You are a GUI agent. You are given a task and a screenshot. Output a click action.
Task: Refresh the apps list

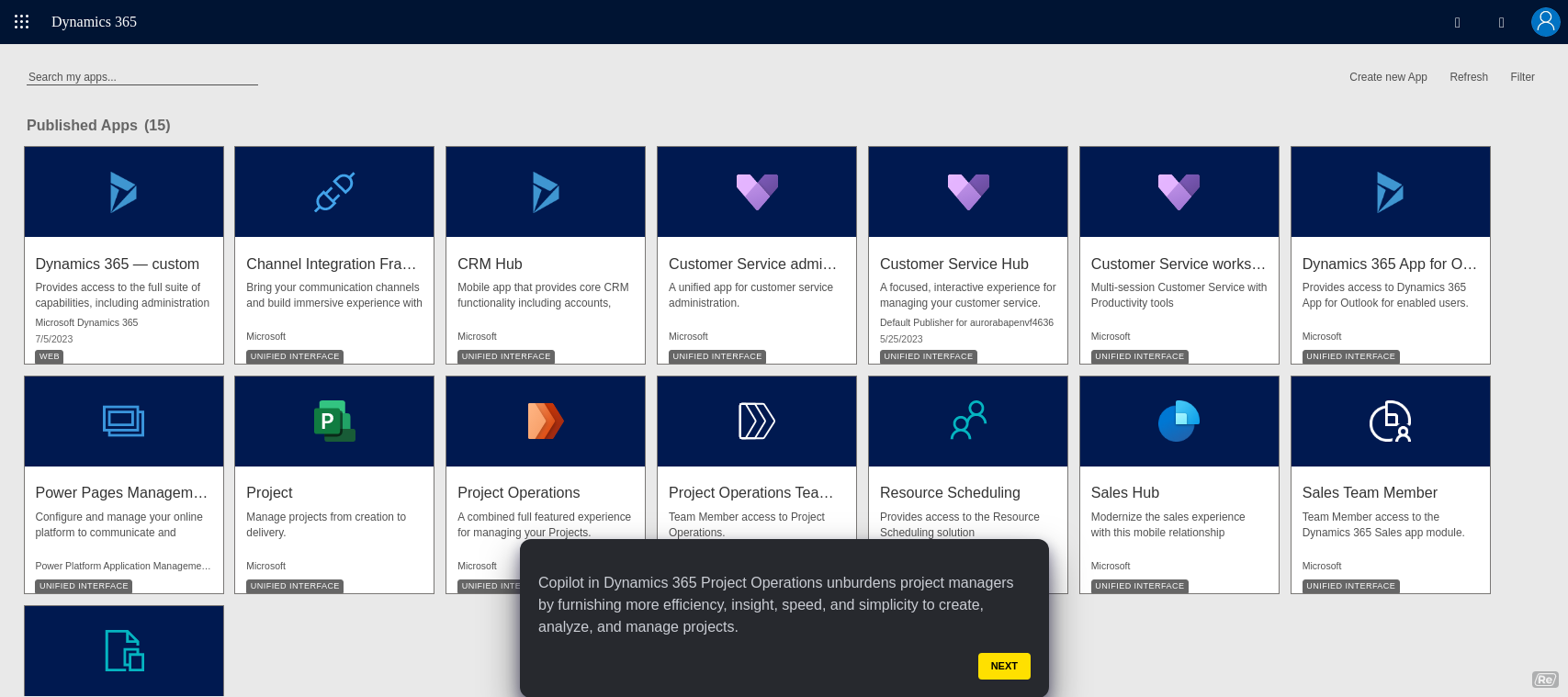point(1468,77)
